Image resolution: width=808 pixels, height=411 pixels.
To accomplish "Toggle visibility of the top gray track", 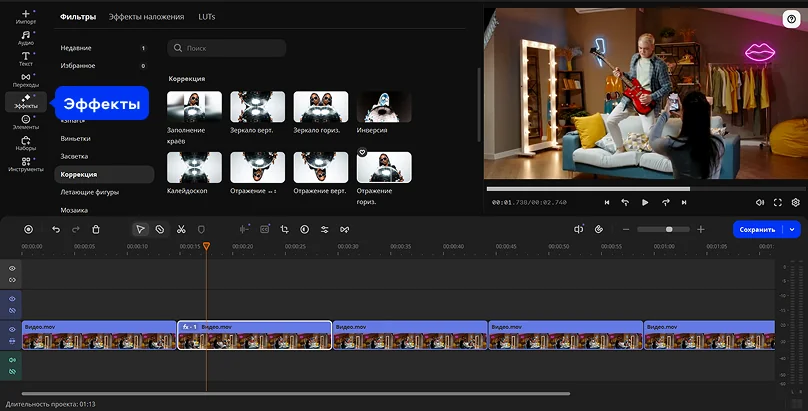I will click(12, 268).
